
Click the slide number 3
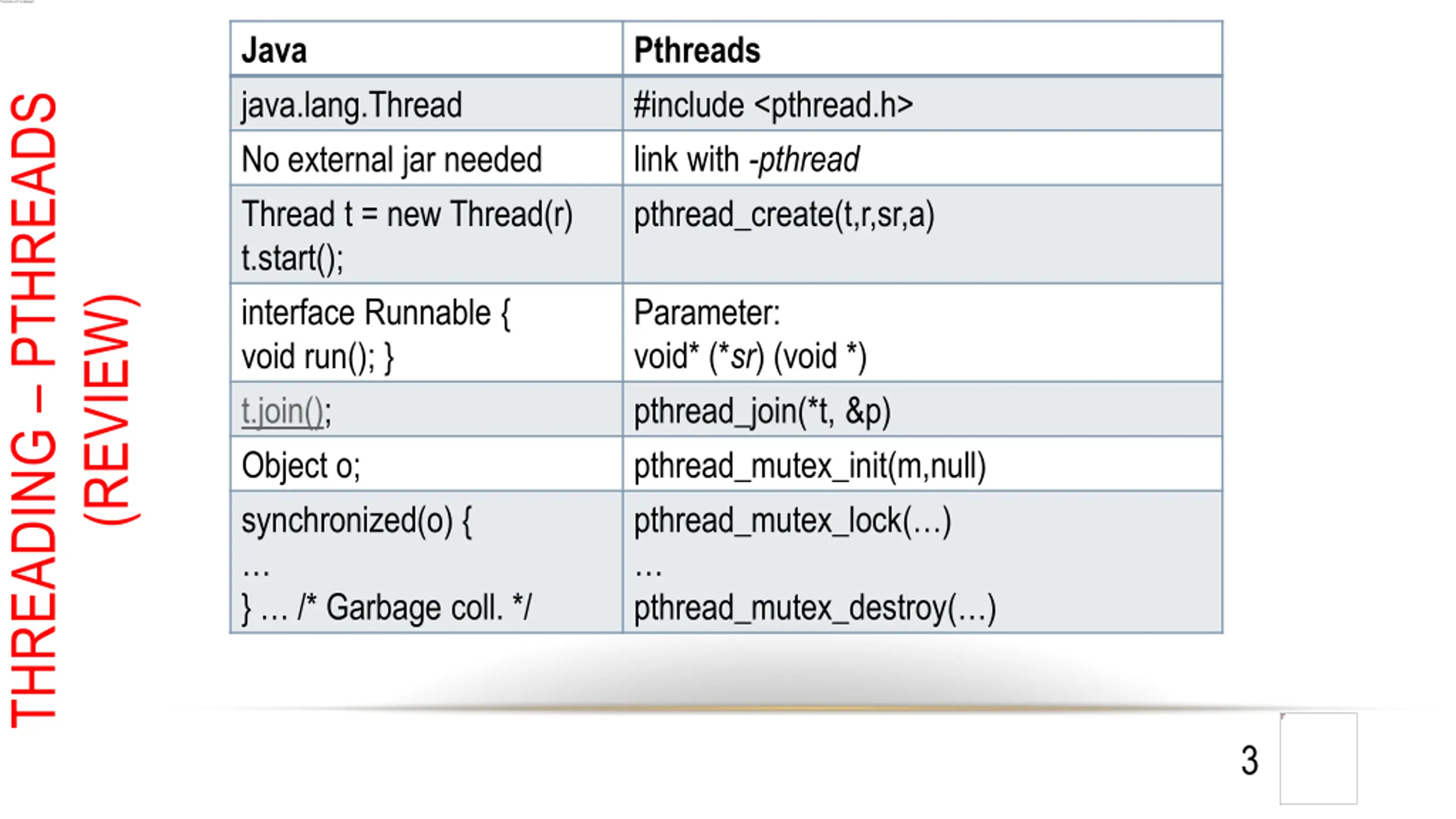pos(1250,760)
